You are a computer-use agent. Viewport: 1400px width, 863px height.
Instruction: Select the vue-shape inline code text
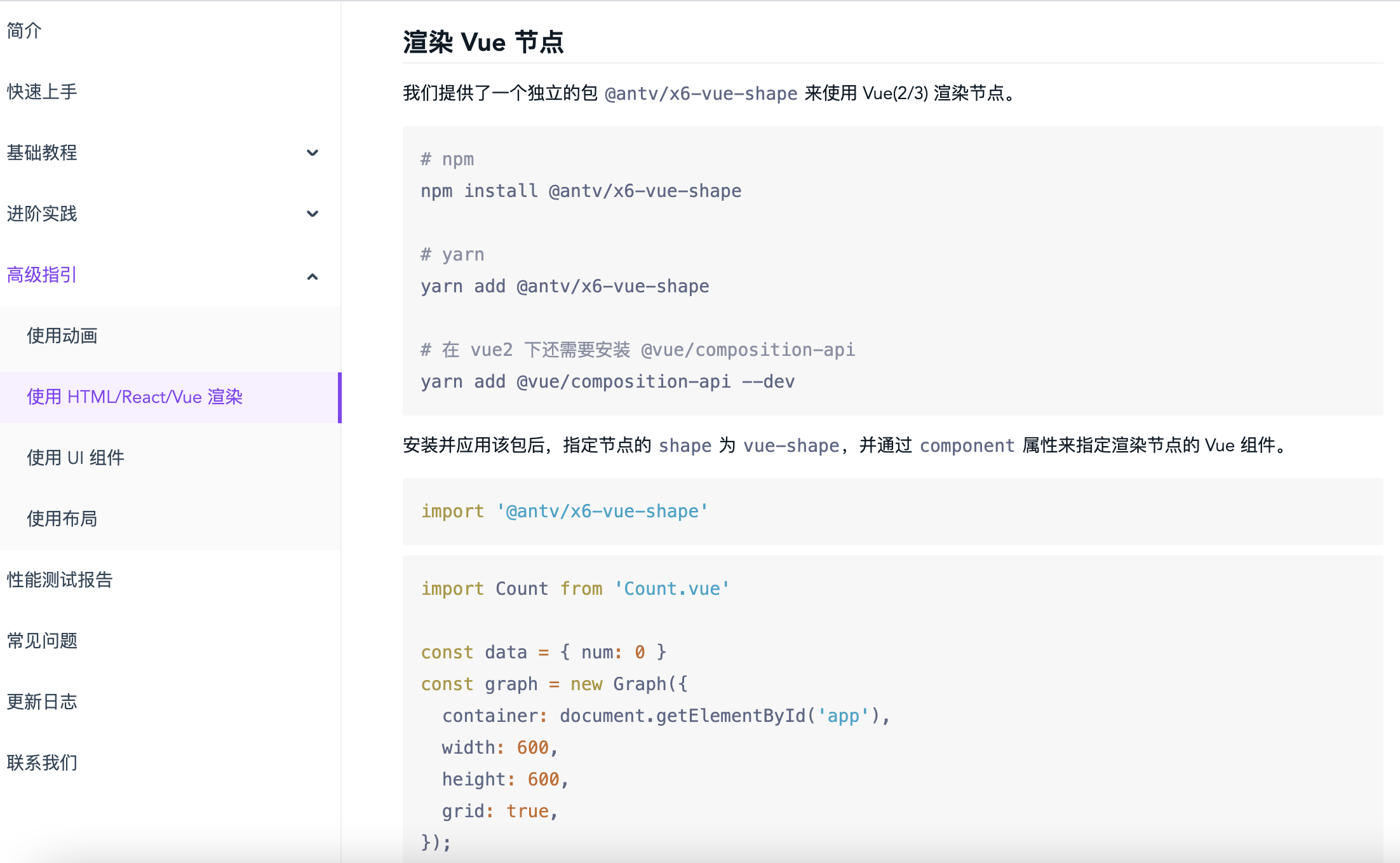pyautogui.click(x=790, y=445)
